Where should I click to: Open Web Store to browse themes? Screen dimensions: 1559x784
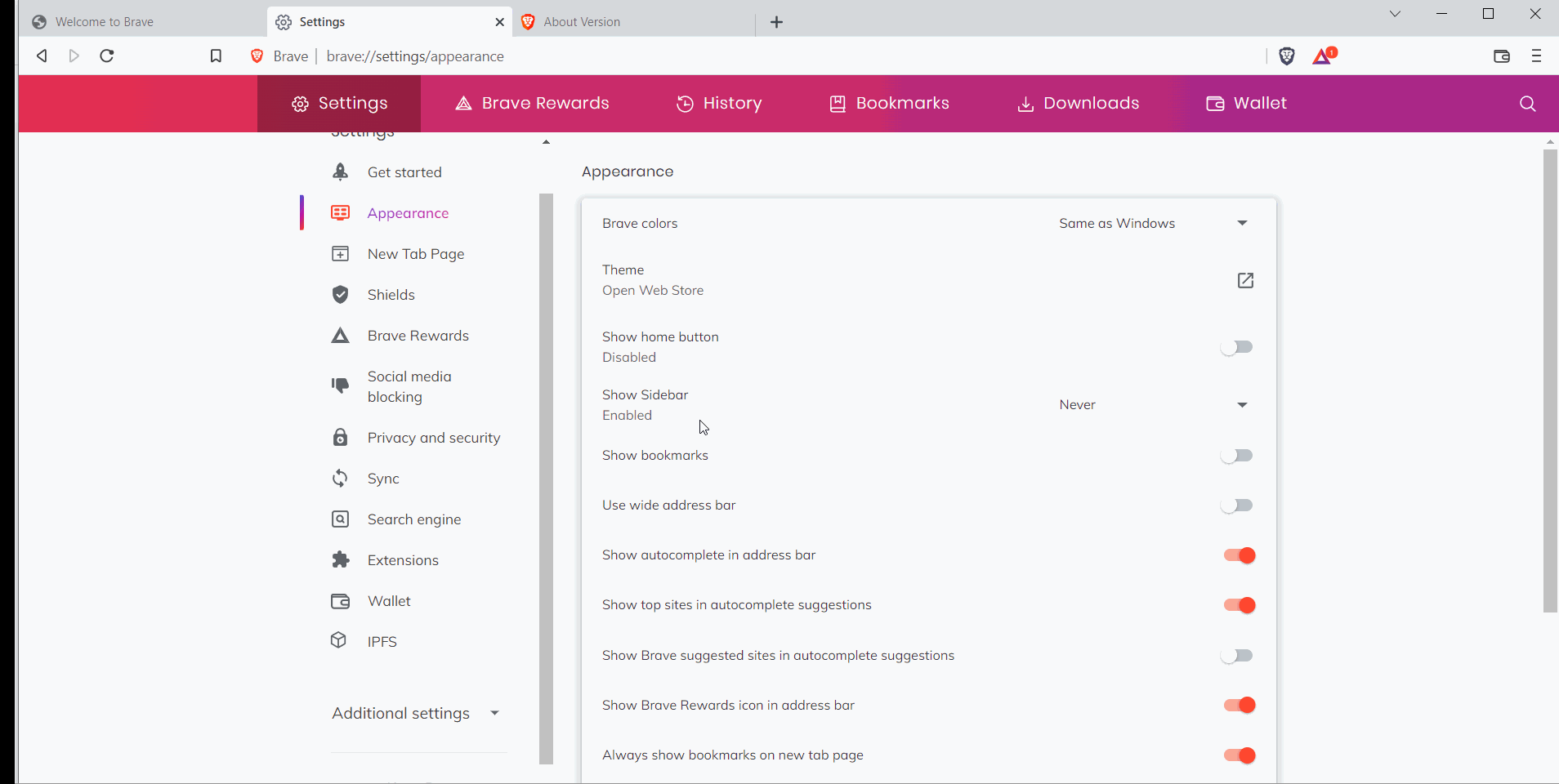[x=1244, y=280]
